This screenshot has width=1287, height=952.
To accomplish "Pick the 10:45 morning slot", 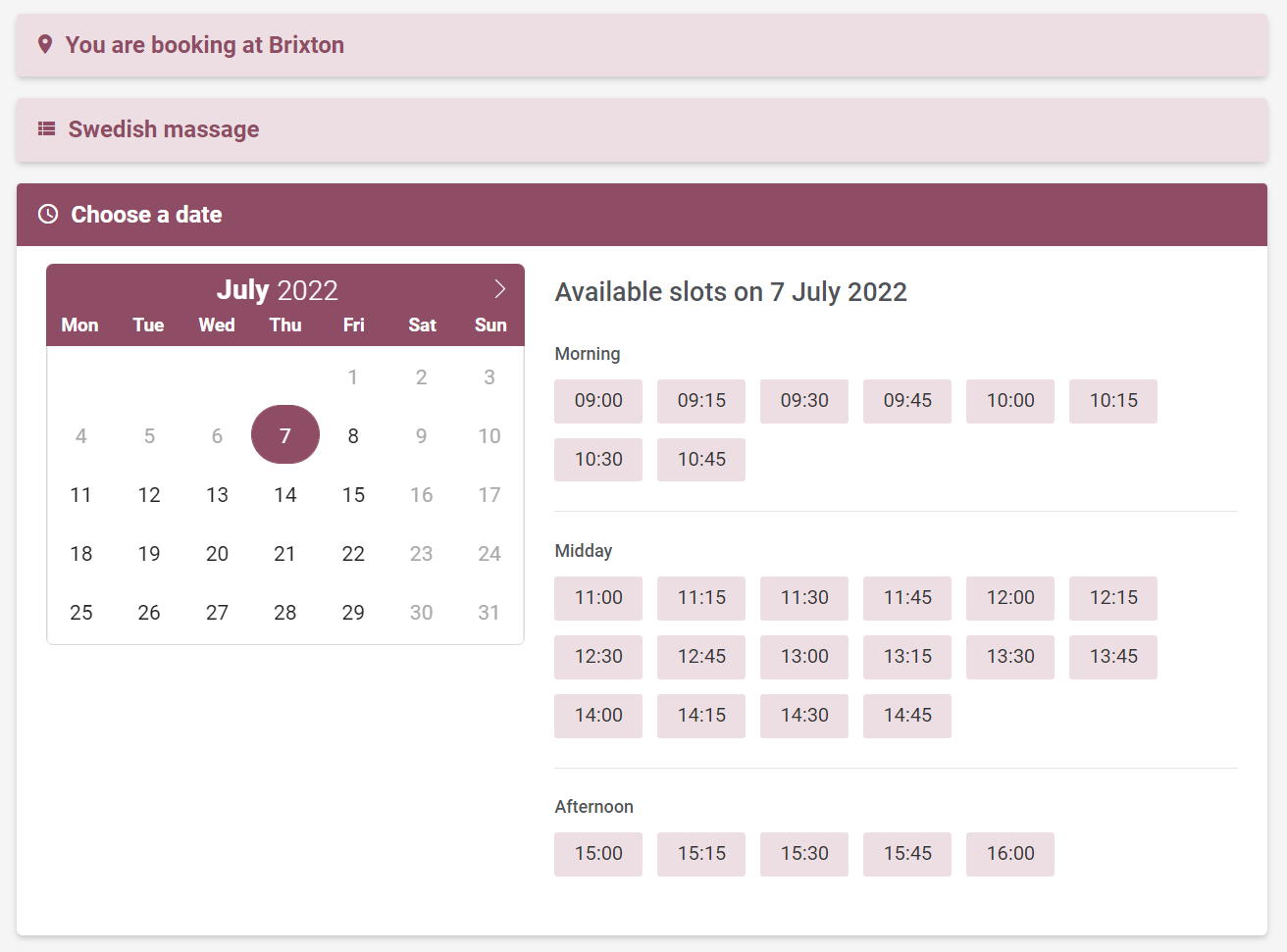I will click(x=701, y=460).
